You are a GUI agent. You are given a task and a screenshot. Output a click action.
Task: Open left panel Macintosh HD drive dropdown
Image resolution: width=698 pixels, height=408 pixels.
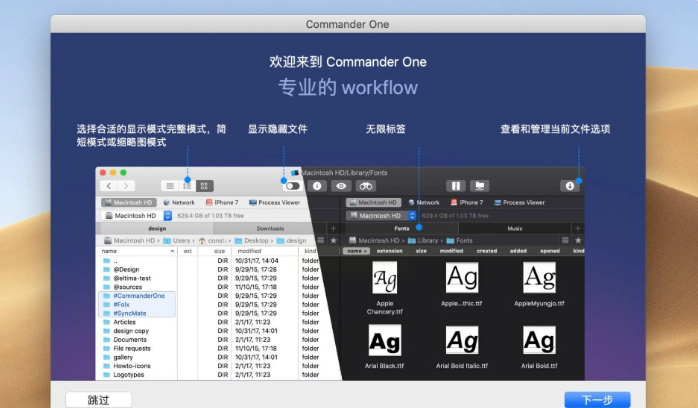pyautogui.click(x=137, y=215)
